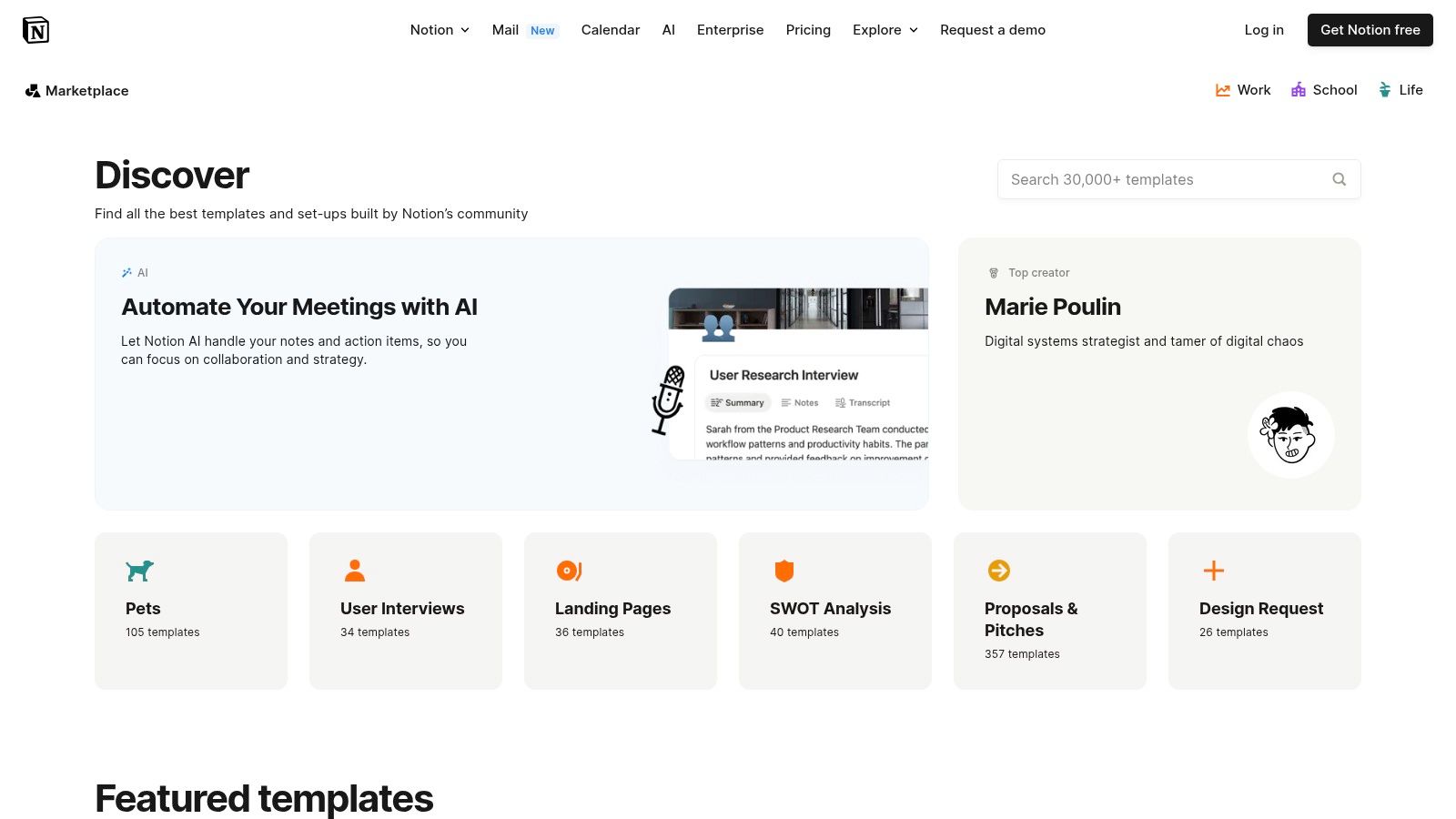Image resolution: width=1456 pixels, height=819 pixels.
Task: Open Automate Your Meetings with AI heading
Action: (299, 307)
